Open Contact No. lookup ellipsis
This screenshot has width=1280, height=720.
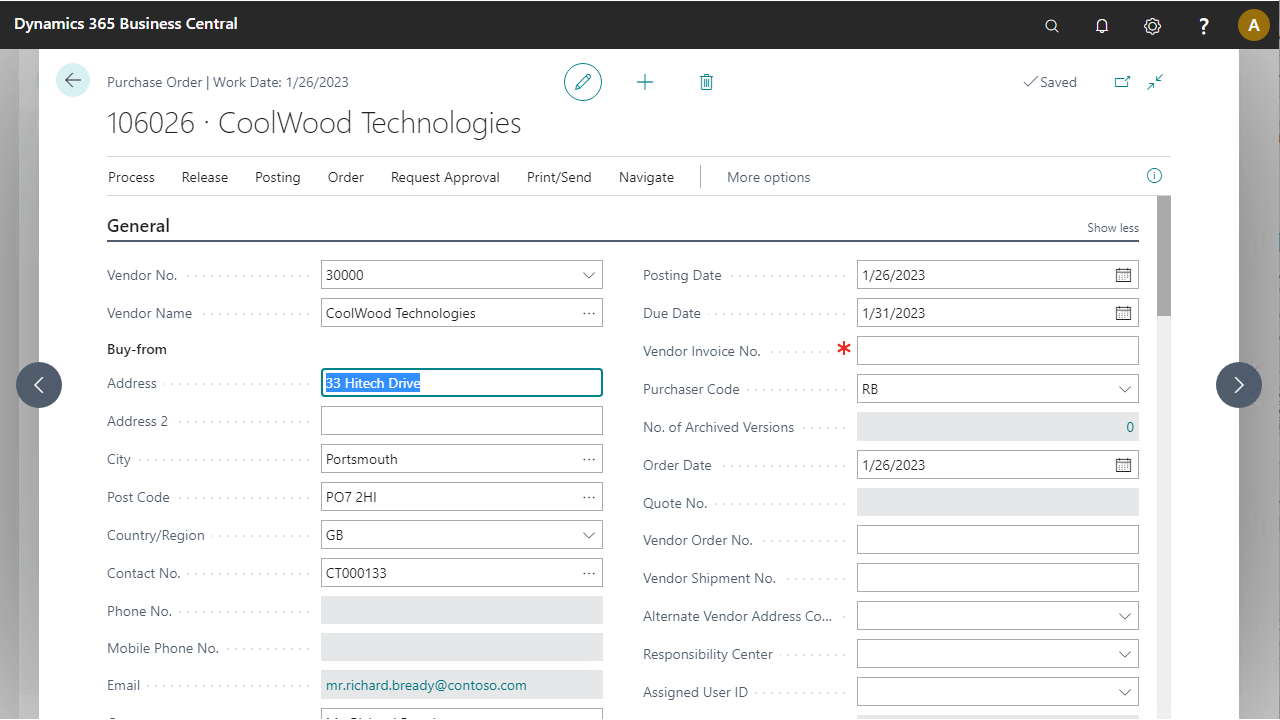pos(589,573)
